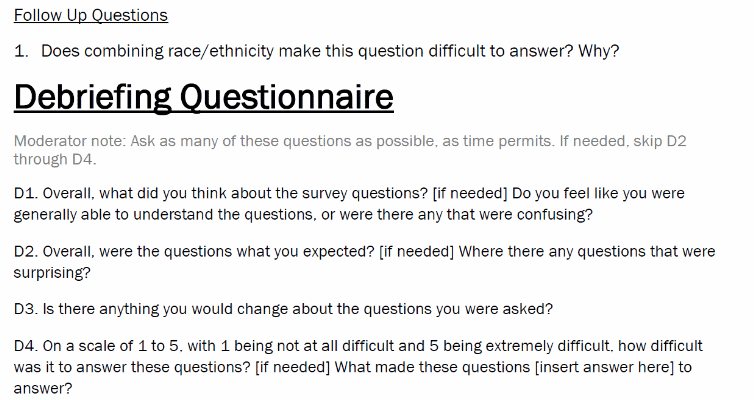Click the "D2." question label
This screenshot has width=754, height=400.
[25, 252]
